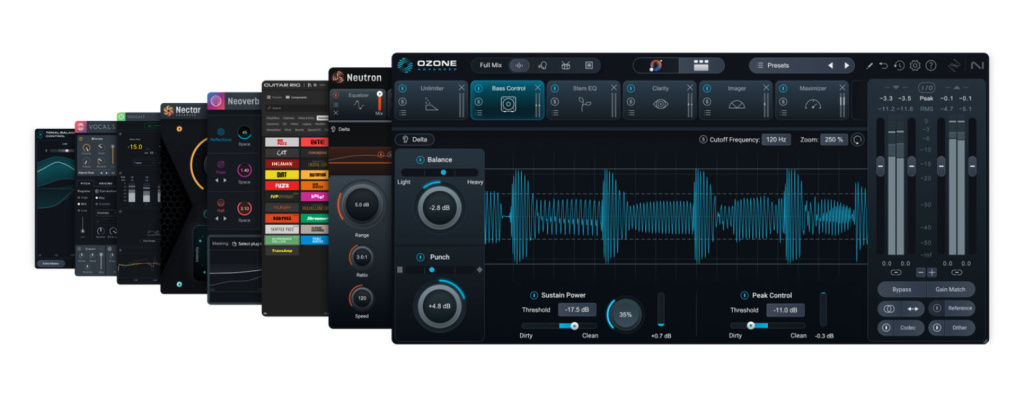Select the vocal stem focus icon in Ozone
1024x399 pixels.
(x=543, y=65)
